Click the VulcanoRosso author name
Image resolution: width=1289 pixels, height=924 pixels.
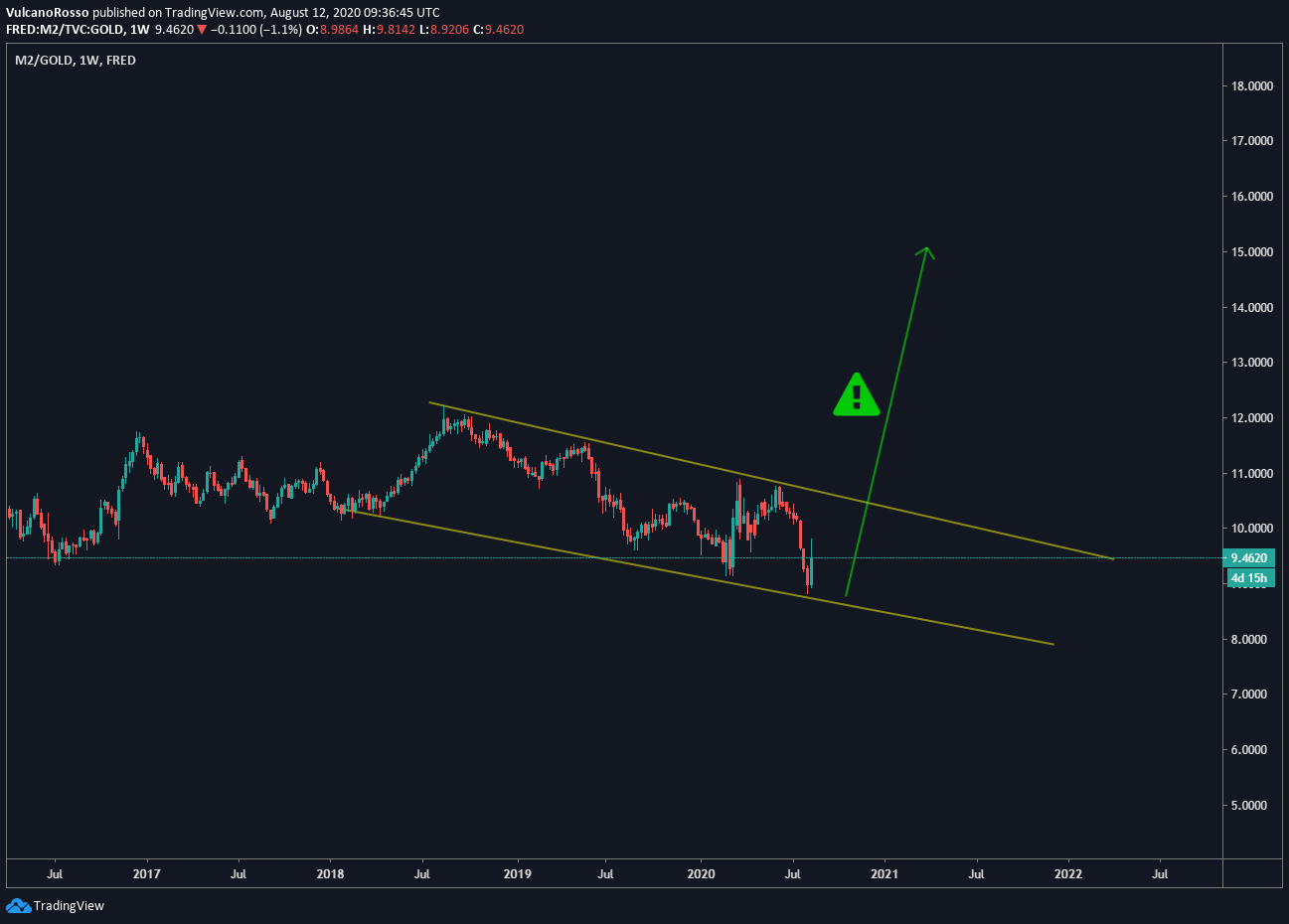pyautogui.click(x=48, y=13)
